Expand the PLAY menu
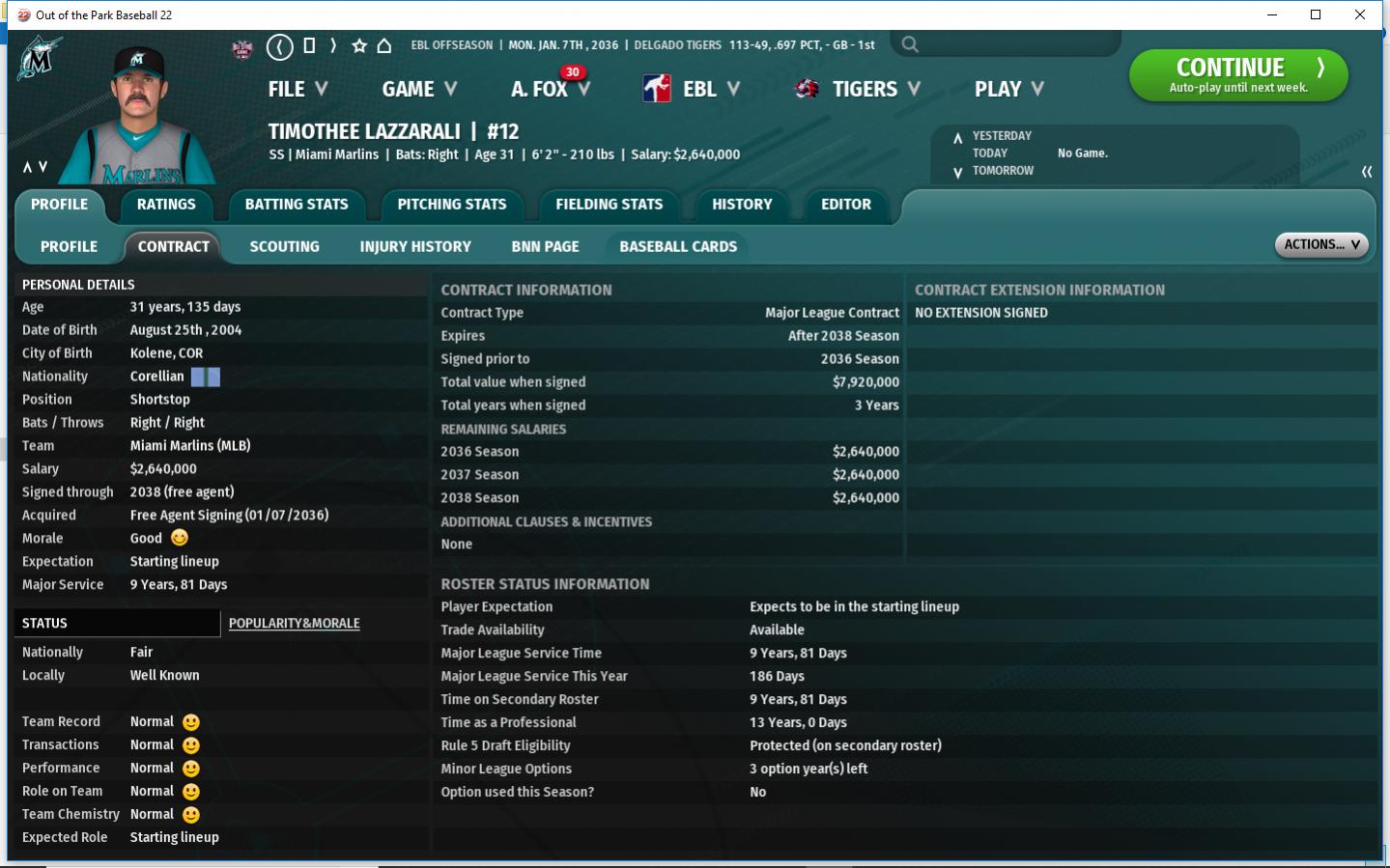The width and height of the screenshot is (1390, 868). 1008,89
